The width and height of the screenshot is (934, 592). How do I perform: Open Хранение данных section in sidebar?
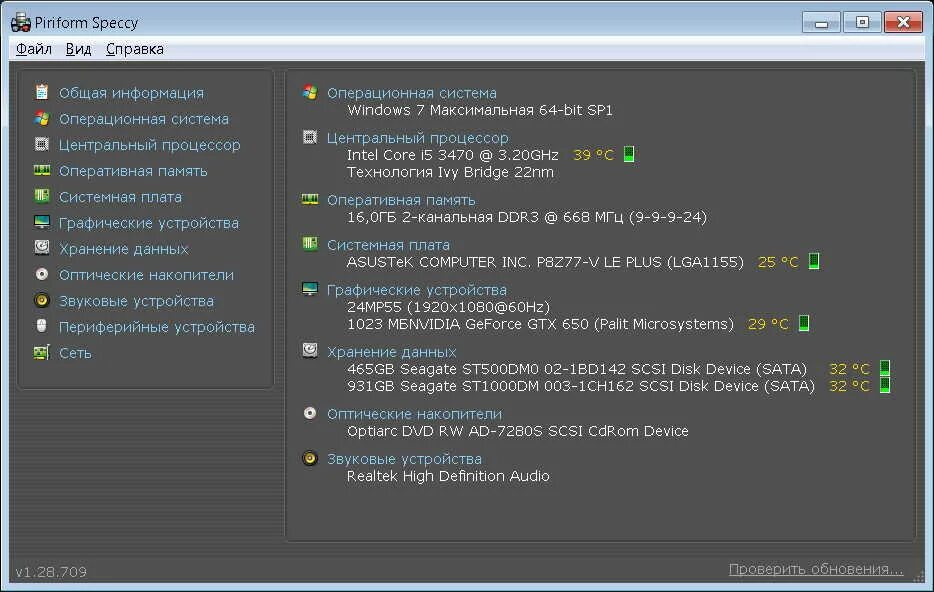[124, 249]
